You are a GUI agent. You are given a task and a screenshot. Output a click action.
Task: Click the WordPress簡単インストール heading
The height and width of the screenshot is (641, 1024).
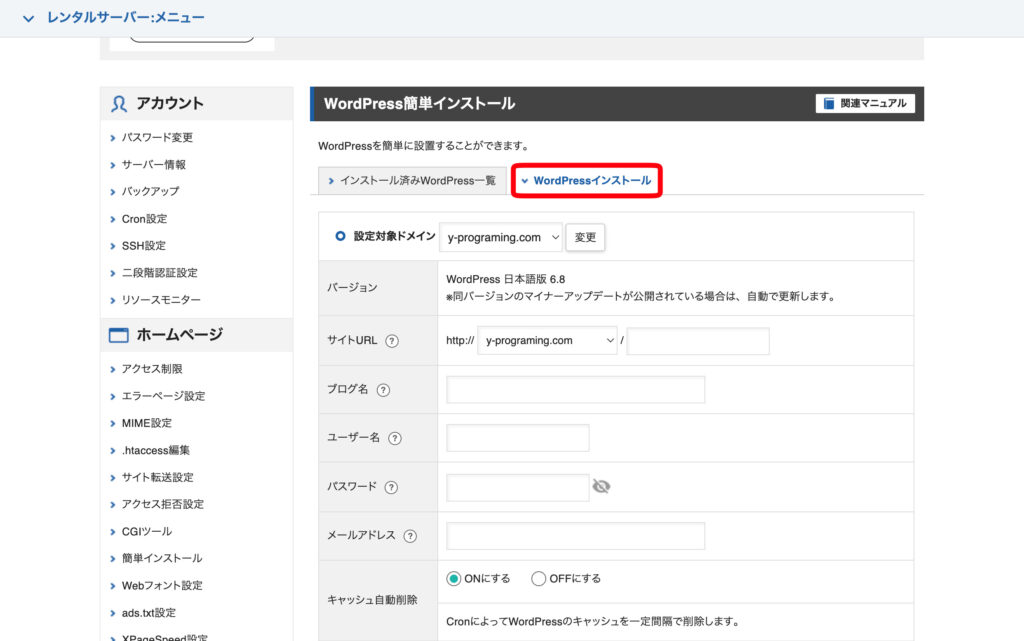click(x=419, y=104)
